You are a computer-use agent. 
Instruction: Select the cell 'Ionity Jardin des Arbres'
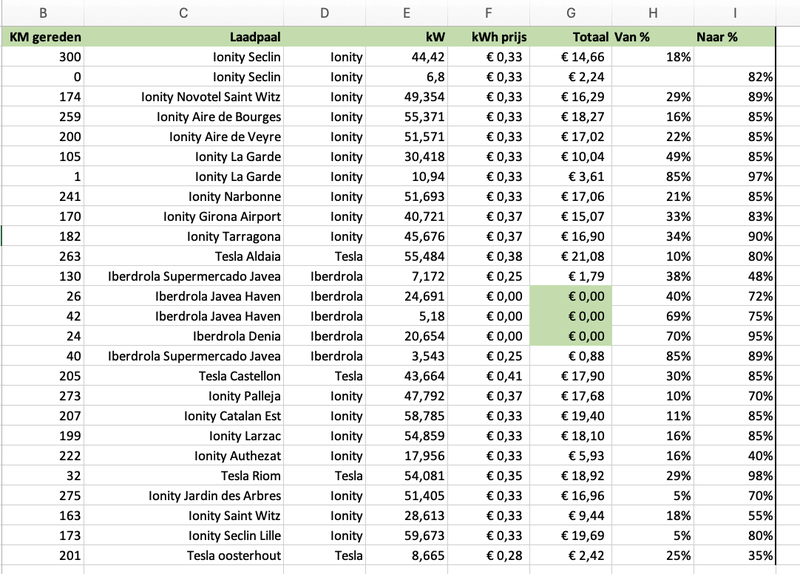point(184,495)
